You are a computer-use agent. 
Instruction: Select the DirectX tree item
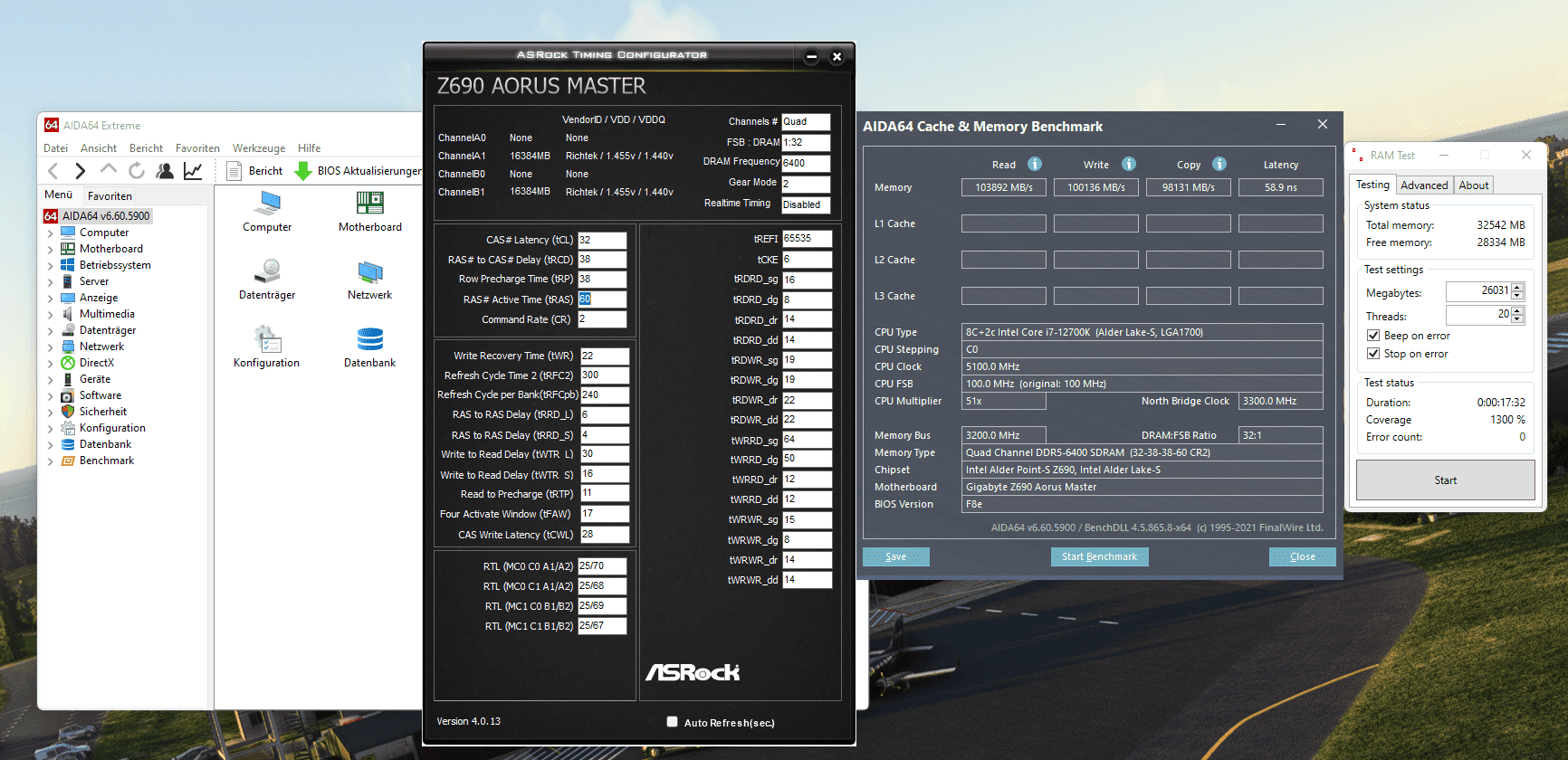coord(88,363)
